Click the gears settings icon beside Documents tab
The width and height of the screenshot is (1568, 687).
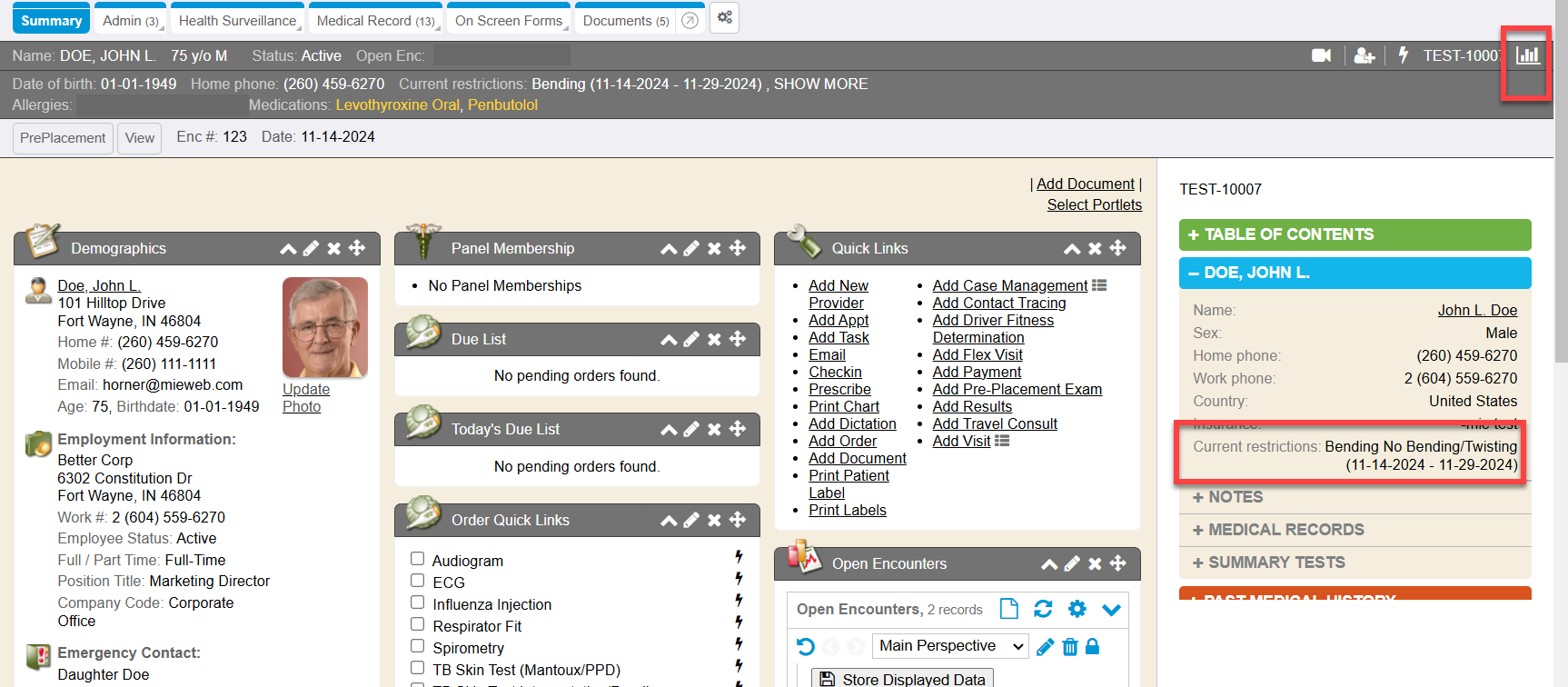click(724, 17)
